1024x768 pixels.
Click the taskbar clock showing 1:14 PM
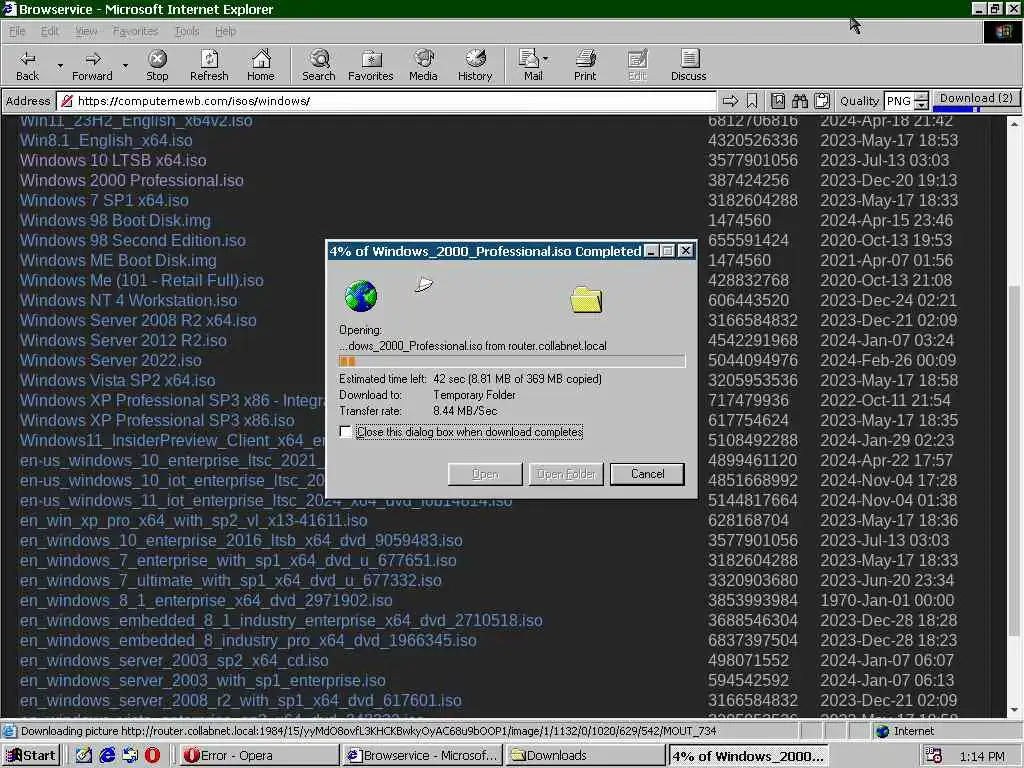pos(982,756)
